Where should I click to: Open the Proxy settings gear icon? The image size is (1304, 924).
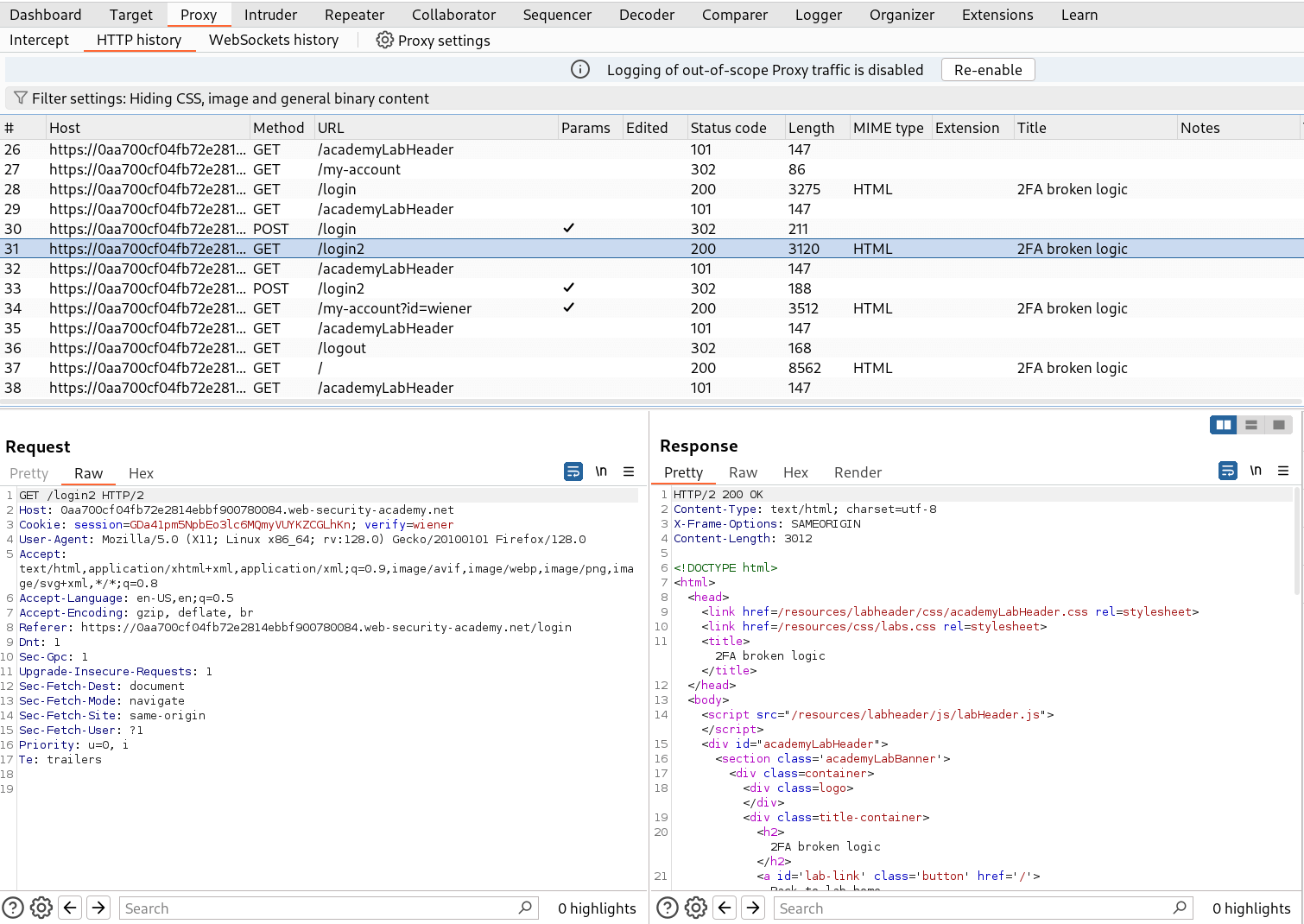point(384,40)
